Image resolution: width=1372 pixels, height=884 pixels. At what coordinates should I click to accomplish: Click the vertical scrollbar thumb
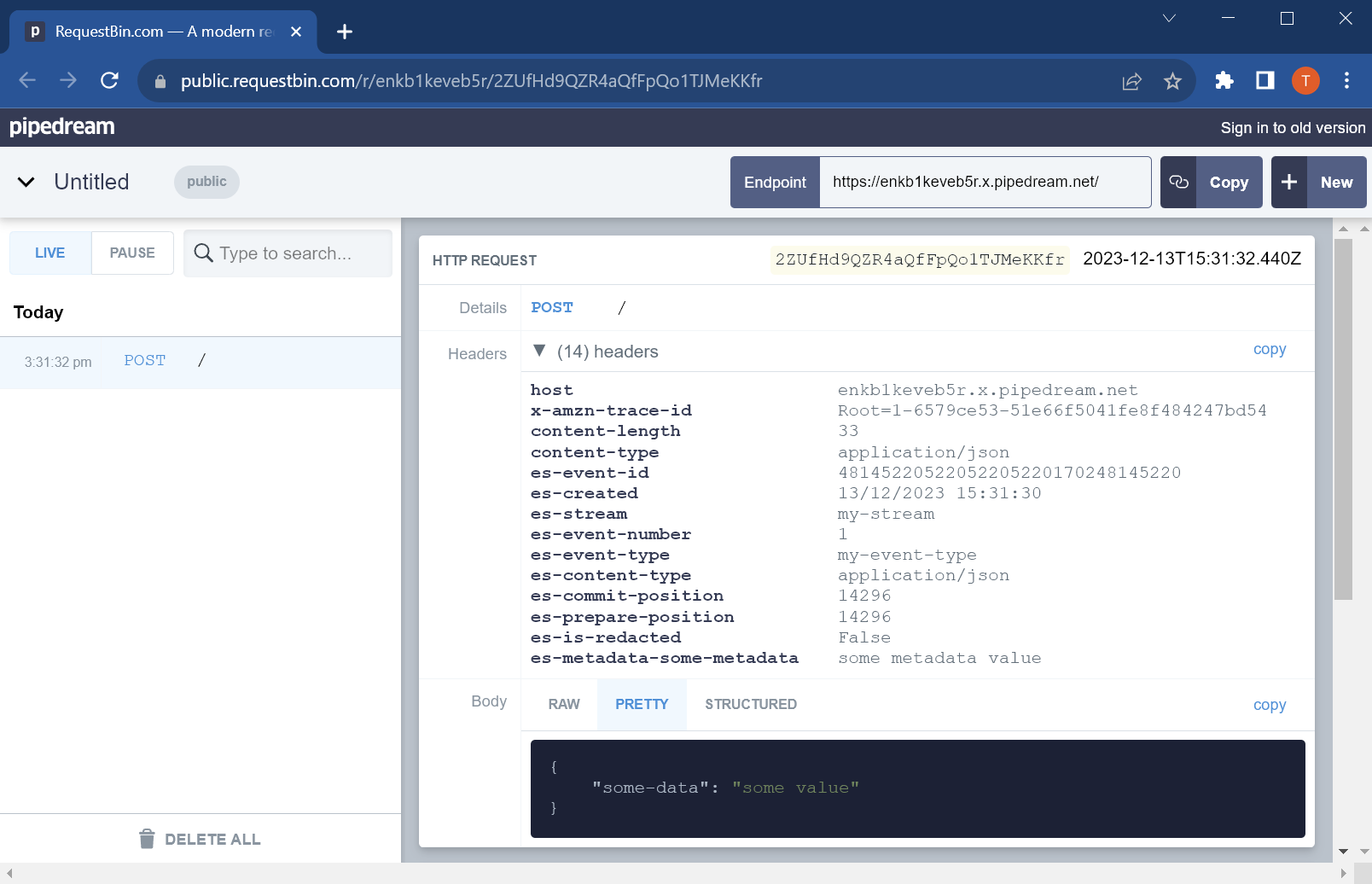pos(1343,419)
